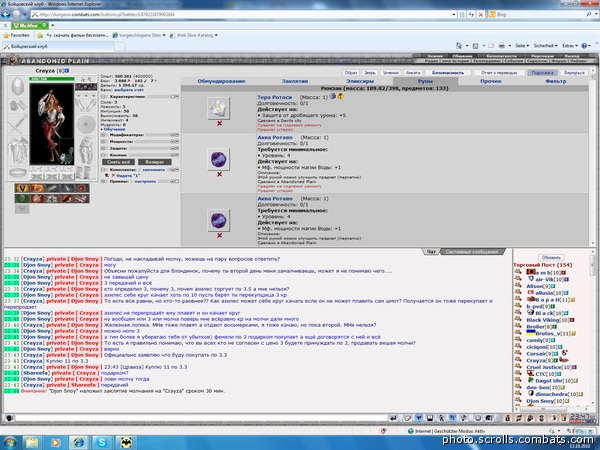Click the helmet equipment slot

coord(18,87)
